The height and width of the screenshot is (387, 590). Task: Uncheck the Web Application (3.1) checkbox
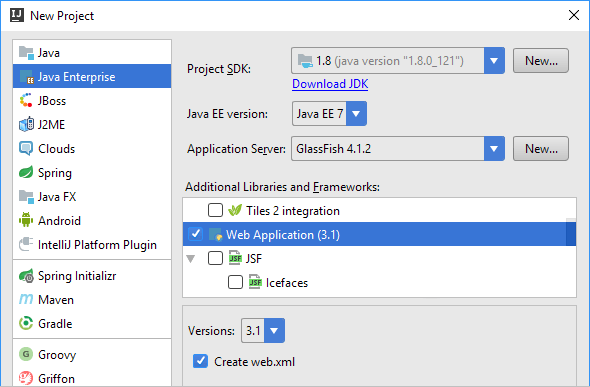(x=196, y=234)
